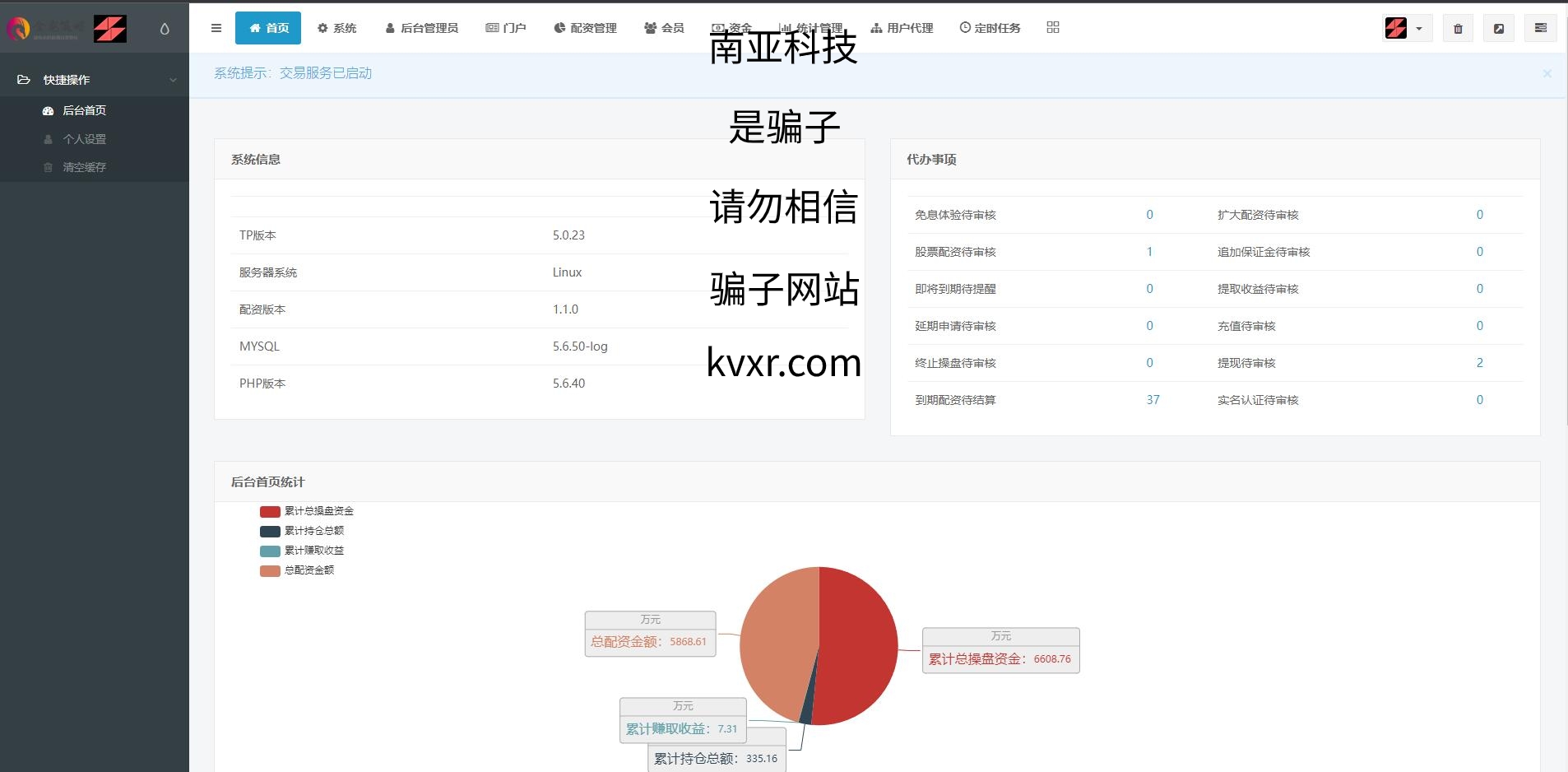The height and width of the screenshot is (772, 1568).
Task: Click the 累计总操盘资金 6608.76 label
Action: click(1000, 650)
